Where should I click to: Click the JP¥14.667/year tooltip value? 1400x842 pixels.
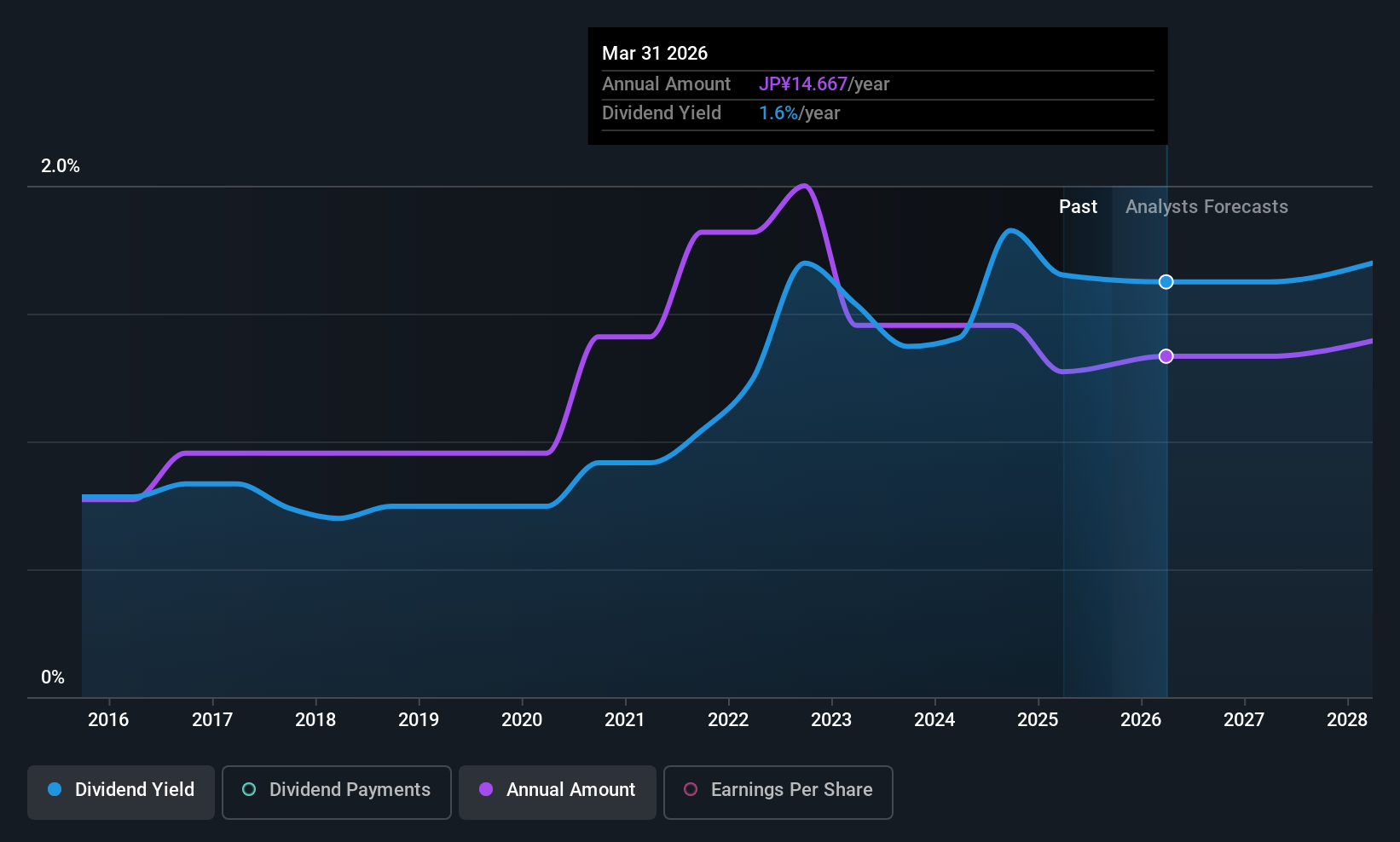824,84
